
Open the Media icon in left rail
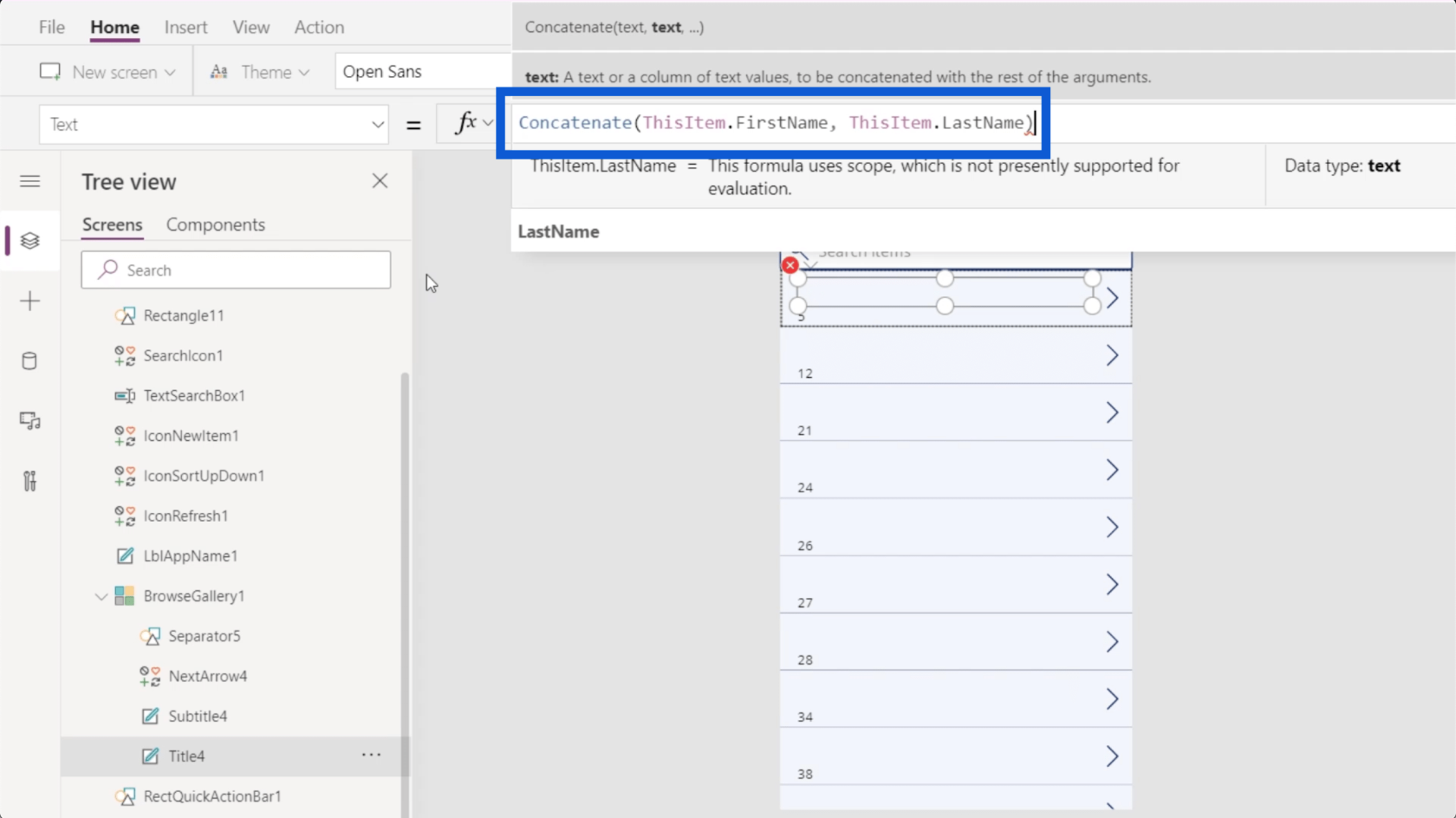click(29, 421)
